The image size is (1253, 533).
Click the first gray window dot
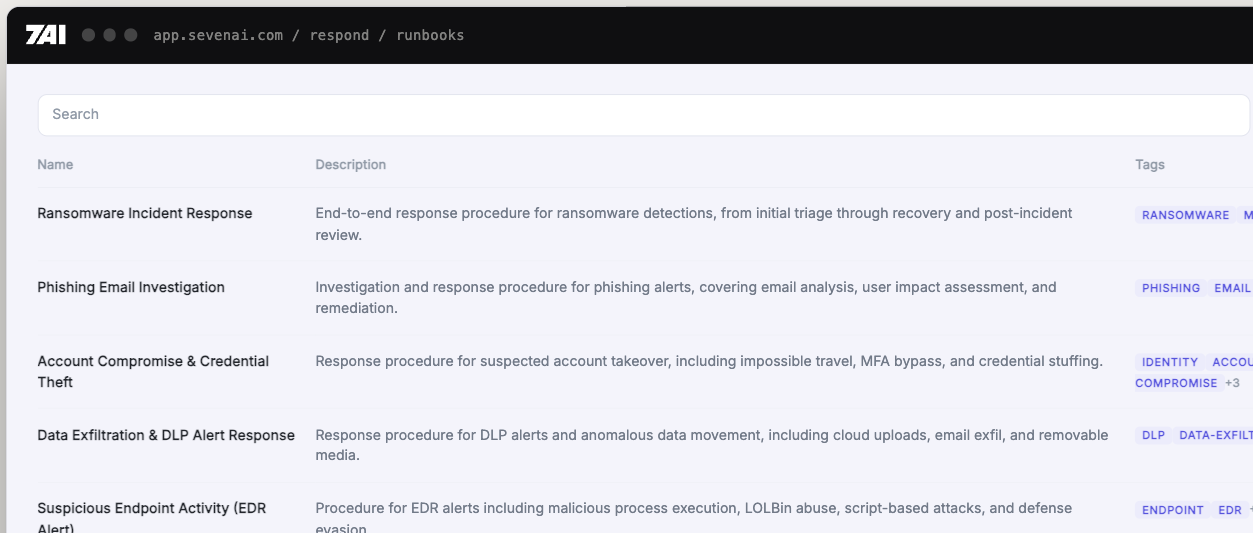click(x=88, y=35)
